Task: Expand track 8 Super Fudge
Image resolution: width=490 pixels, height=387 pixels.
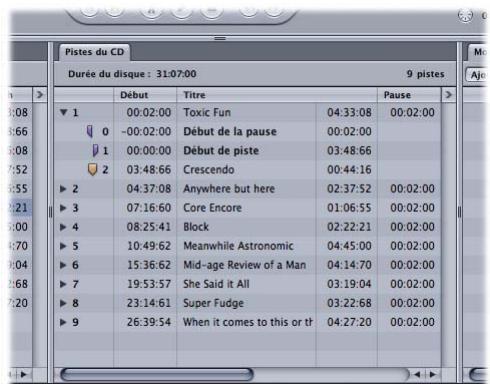Action: [x=63, y=303]
